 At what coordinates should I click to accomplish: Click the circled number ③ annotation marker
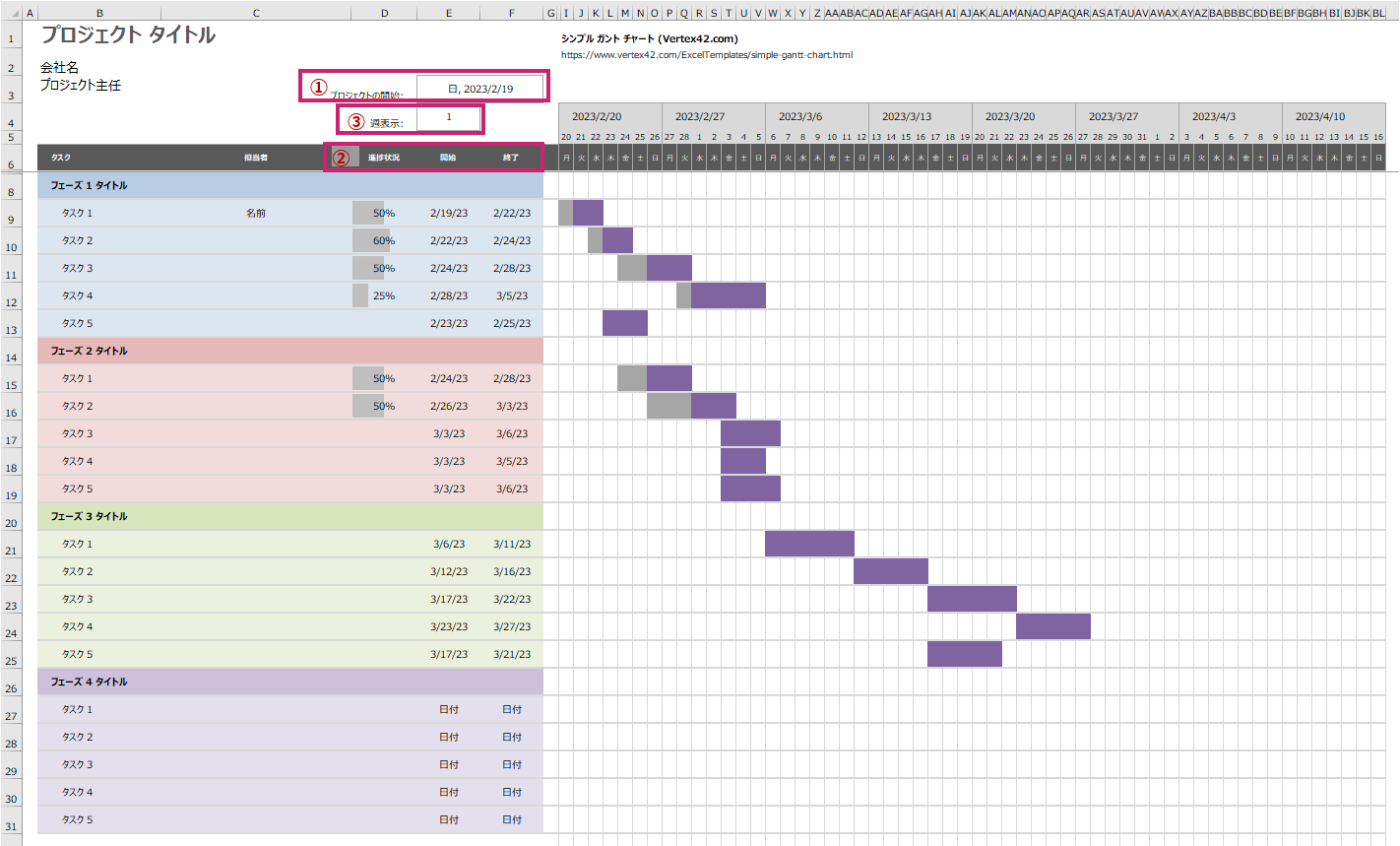(x=356, y=121)
